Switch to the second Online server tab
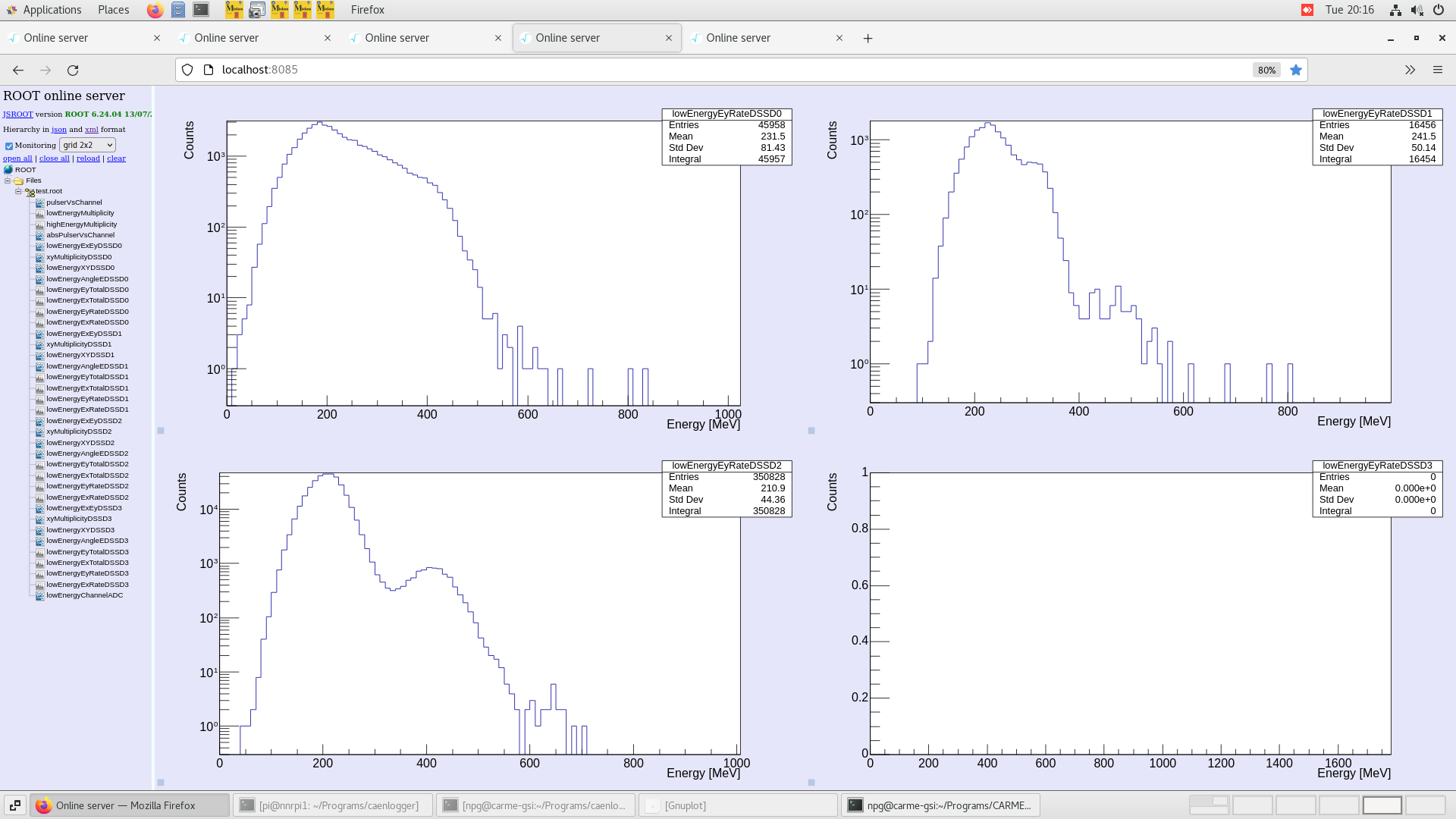The height and width of the screenshot is (819, 1456). (x=227, y=37)
